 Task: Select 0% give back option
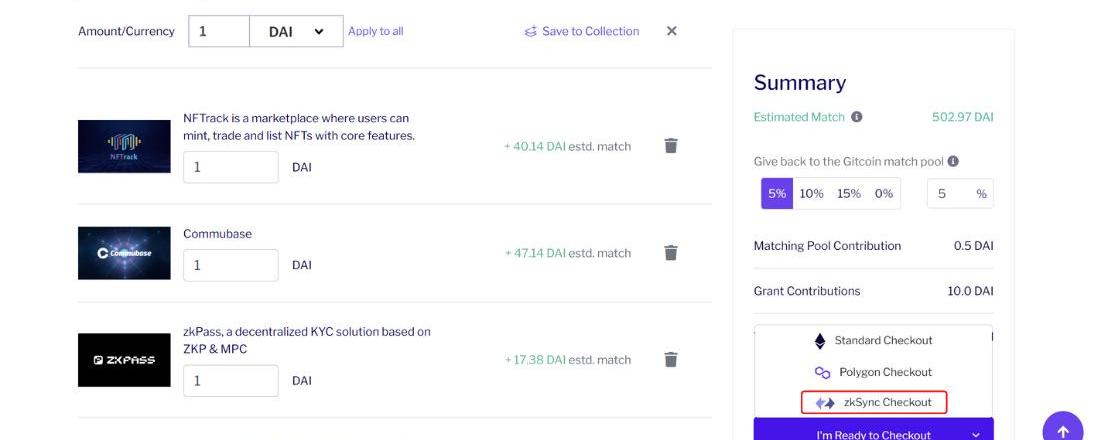(x=883, y=194)
